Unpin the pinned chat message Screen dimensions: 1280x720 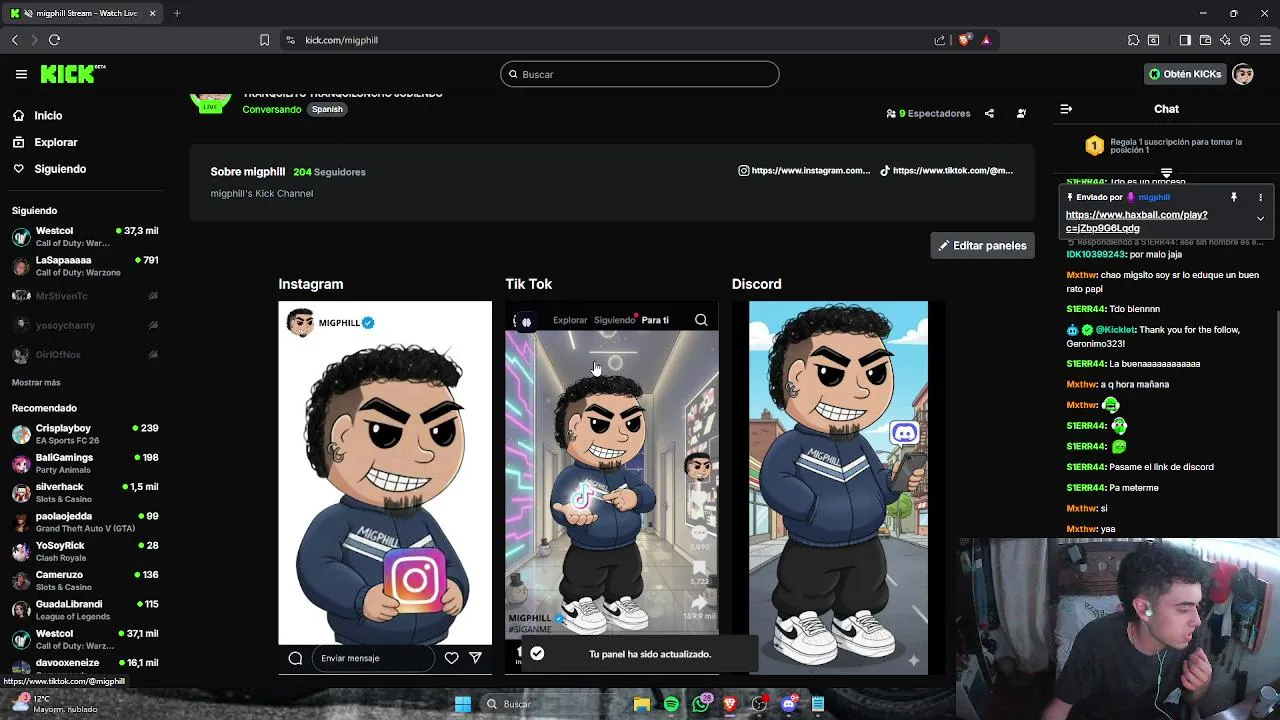[1234, 197]
